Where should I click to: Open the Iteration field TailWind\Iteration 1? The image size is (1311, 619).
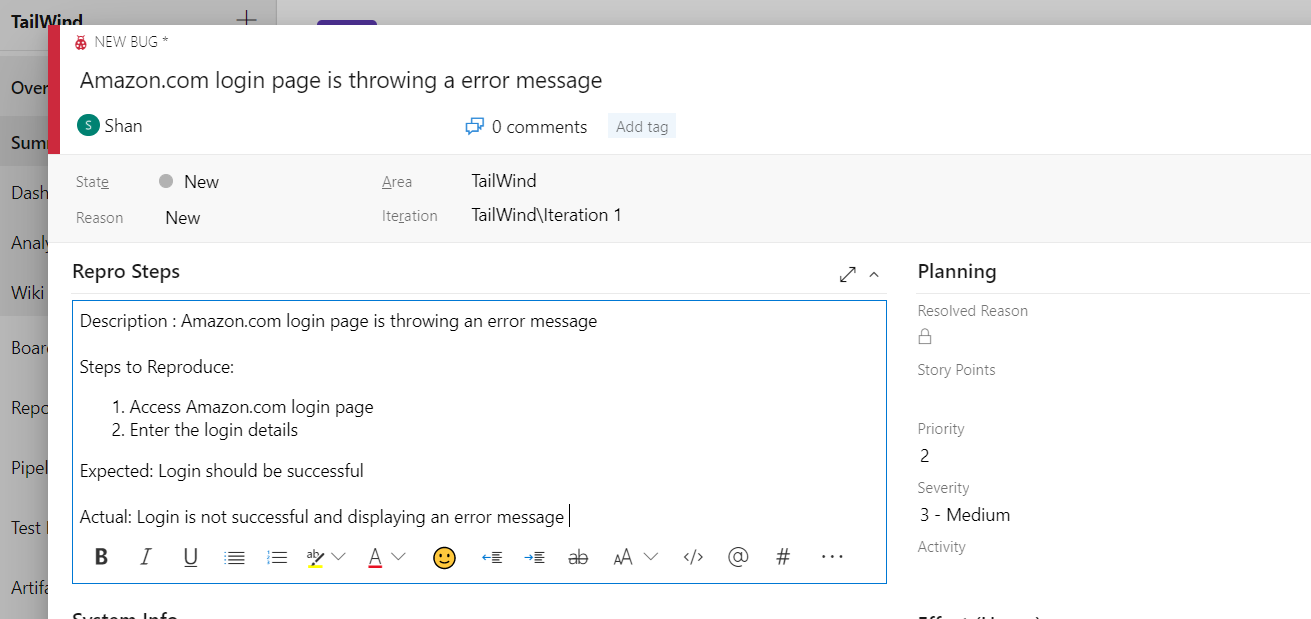[x=547, y=215]
